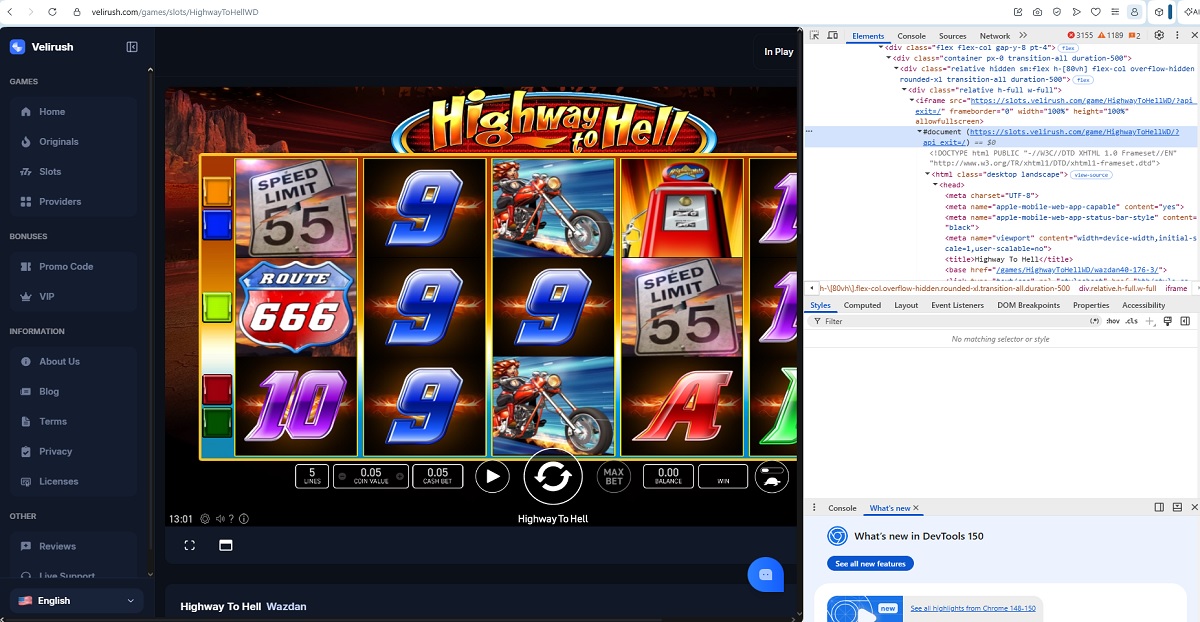The image size is (1200, 622).
Task: Open game help question mark
Action: coord(232,519)
